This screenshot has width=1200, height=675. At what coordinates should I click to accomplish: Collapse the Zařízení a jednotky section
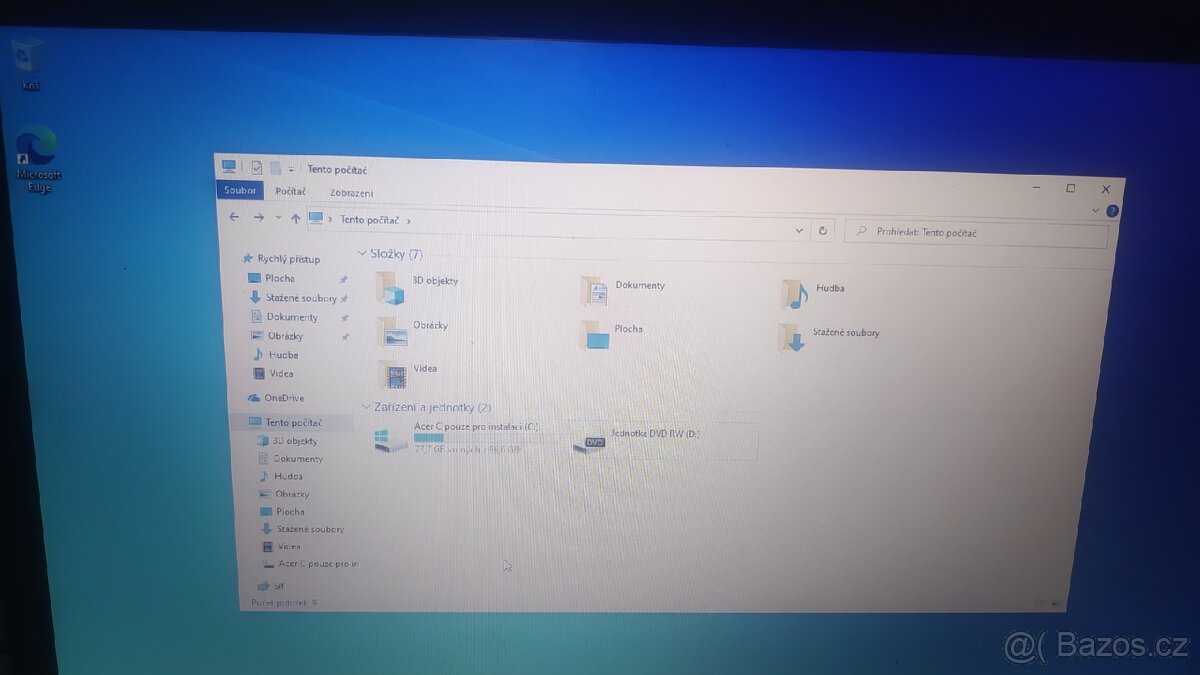click(x=366, y=407)
